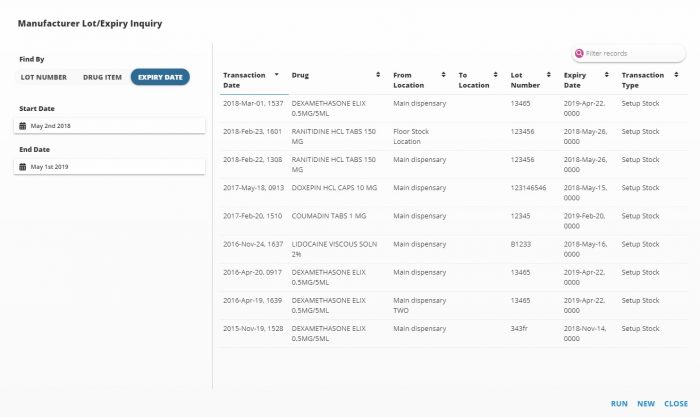
Task: Select the LOT NUMBER find-by option
Action: click(44, 77)
